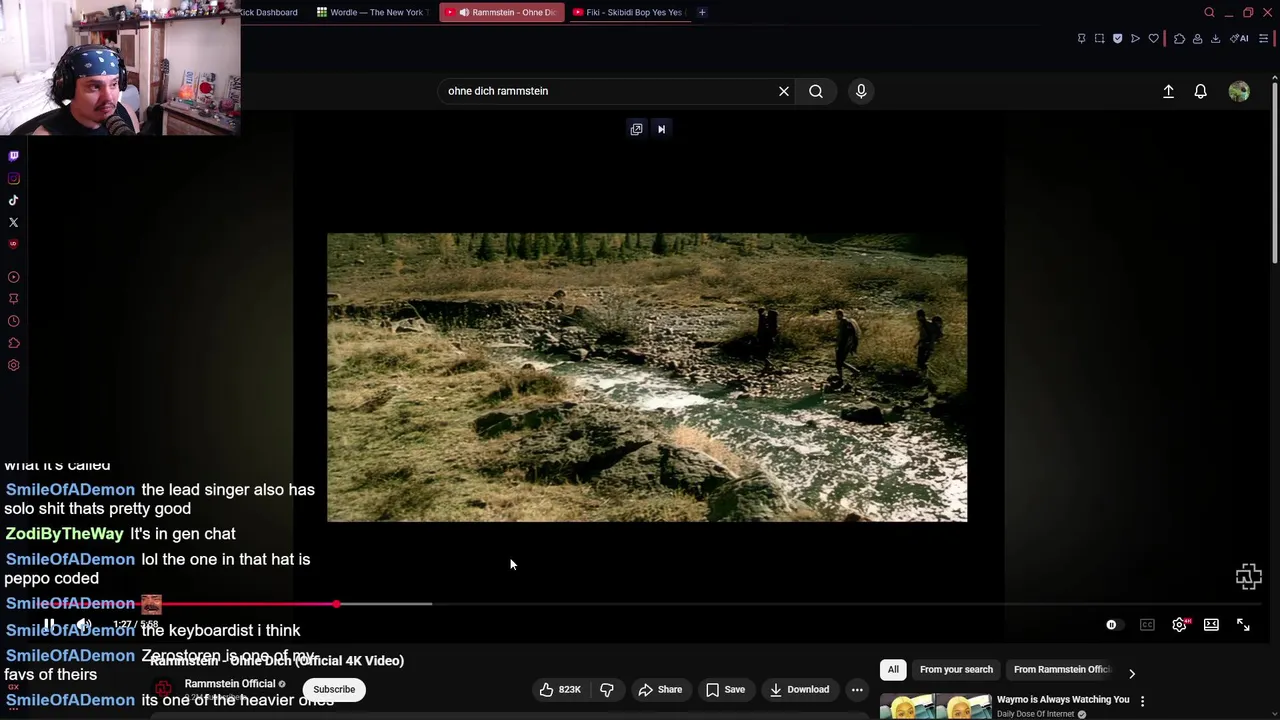Click the Rammstein video frame

point(647,377)
